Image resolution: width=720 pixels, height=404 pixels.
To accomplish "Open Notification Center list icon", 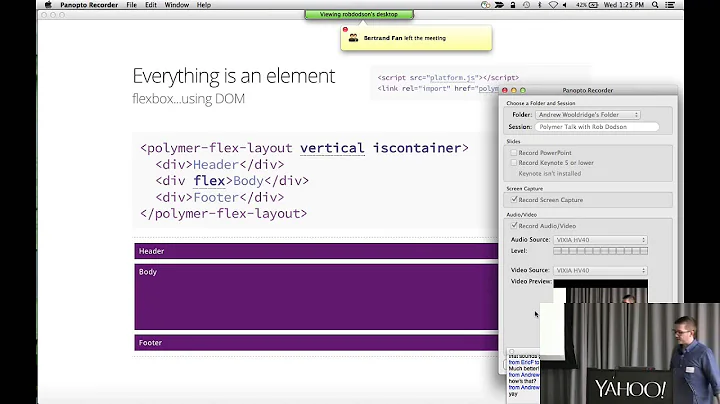I will (670, 5).
